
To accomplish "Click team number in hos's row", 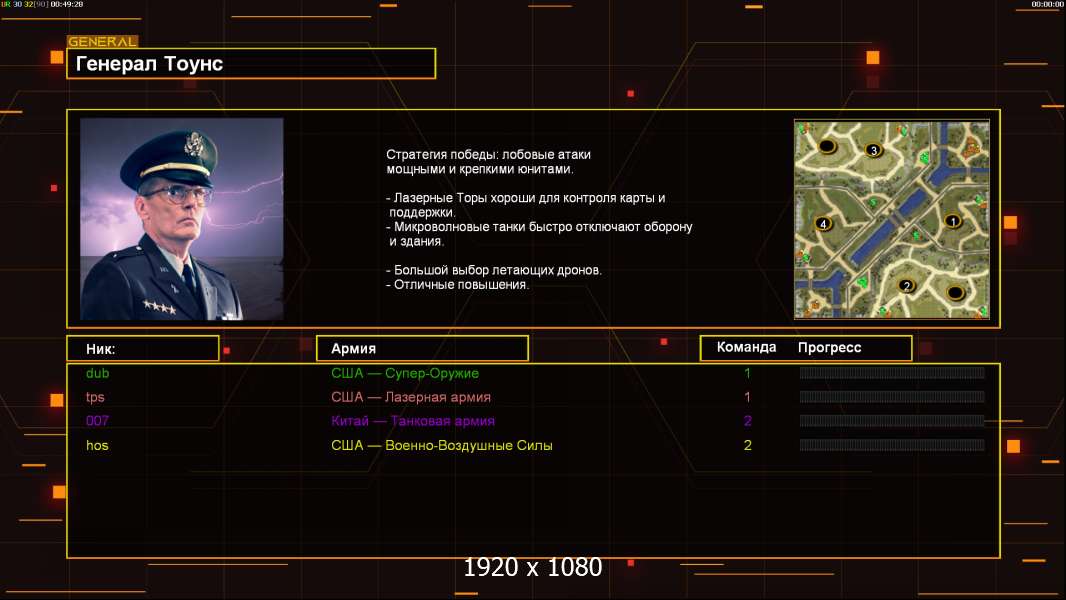I will (x=747, y=445).
